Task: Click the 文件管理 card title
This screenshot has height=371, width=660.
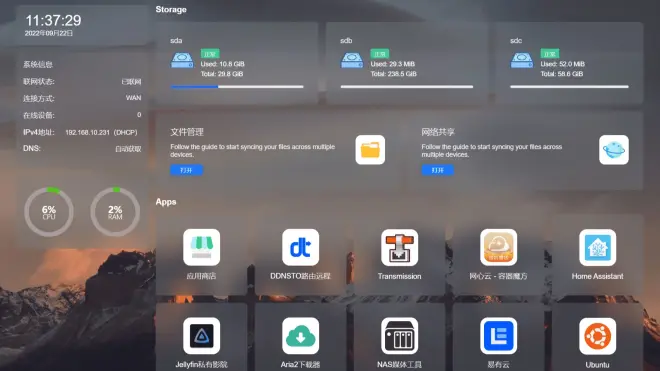Action: coord(187,132)
